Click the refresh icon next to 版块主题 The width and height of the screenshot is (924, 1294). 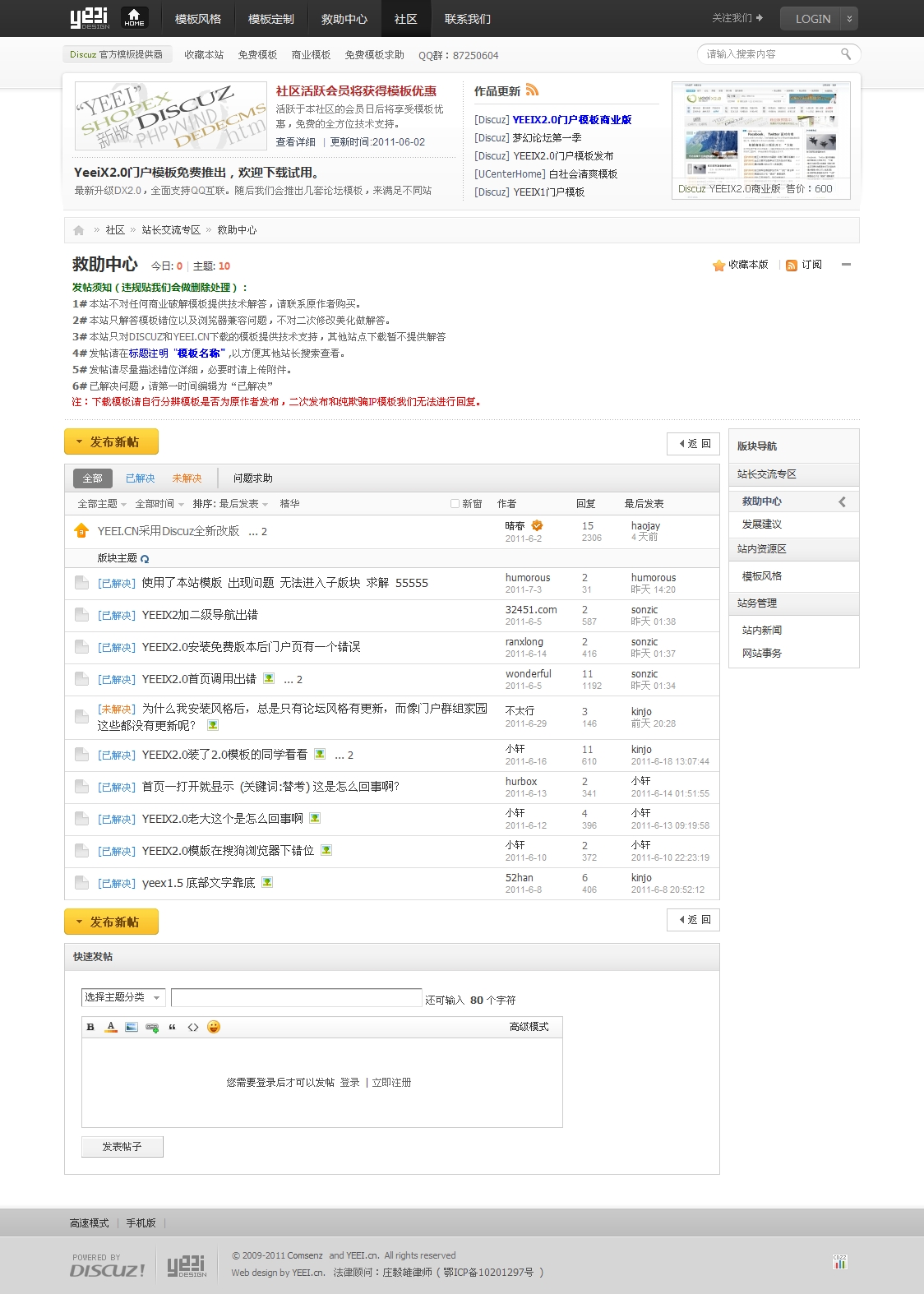click(x=145, y=559)
